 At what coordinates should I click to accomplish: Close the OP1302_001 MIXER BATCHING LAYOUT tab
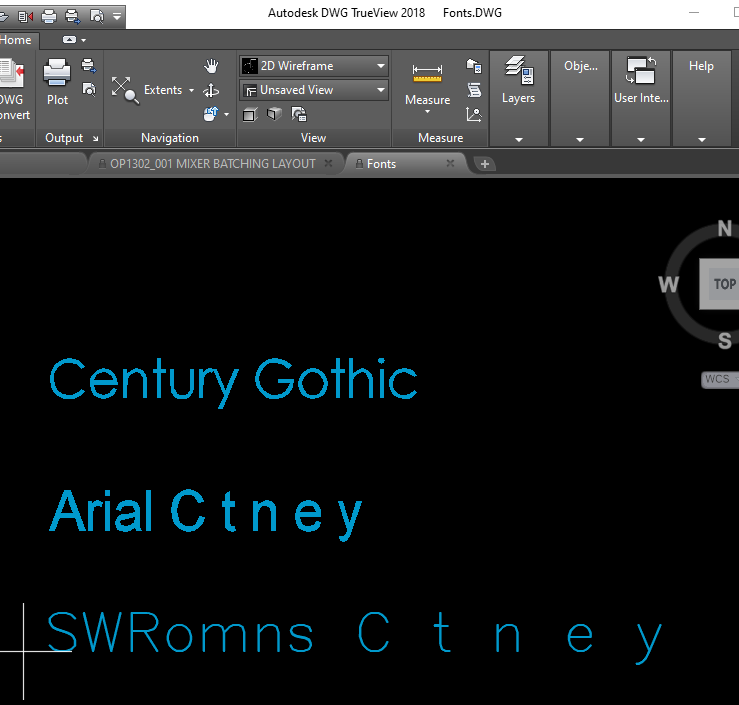328,163
